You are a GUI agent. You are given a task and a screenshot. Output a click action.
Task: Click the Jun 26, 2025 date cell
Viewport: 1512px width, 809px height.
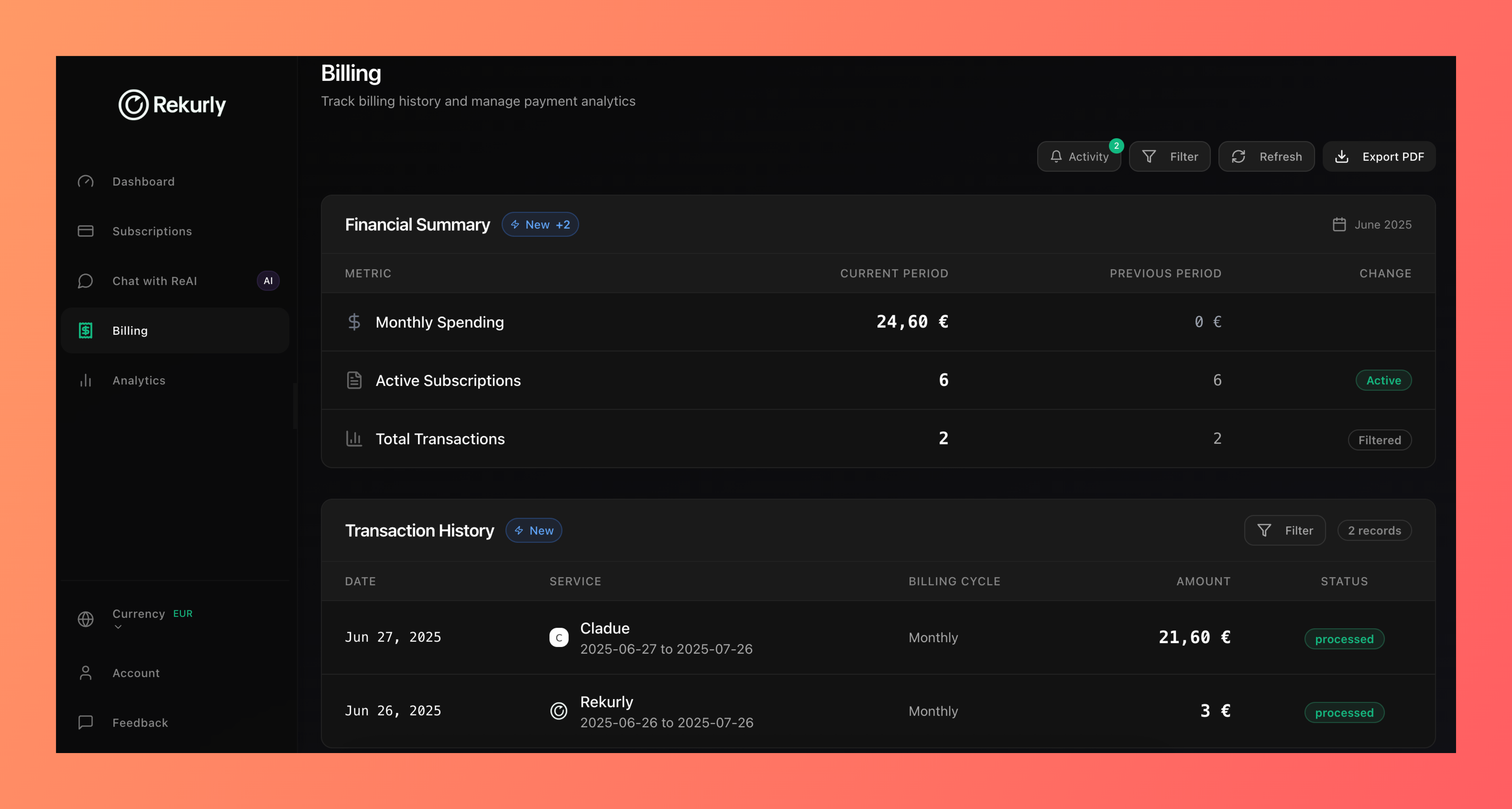393,711
